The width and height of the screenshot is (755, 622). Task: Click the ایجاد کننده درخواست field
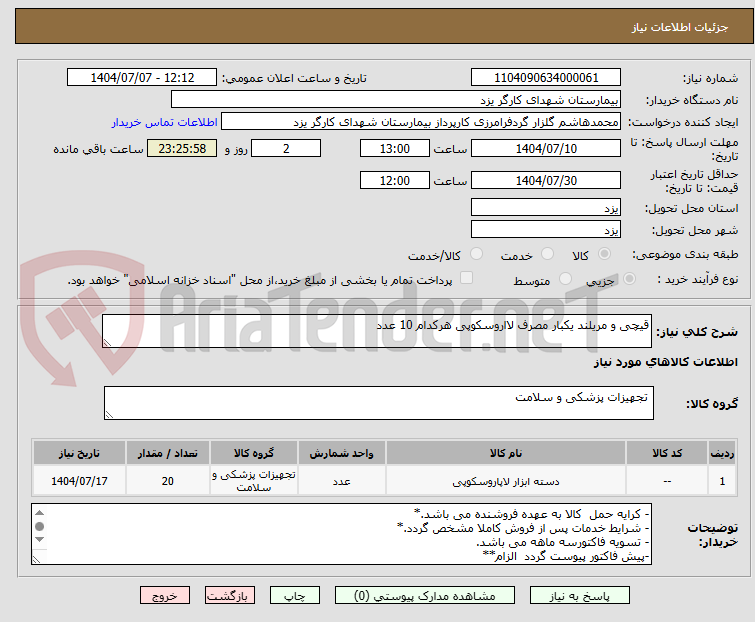pos(421,122)
